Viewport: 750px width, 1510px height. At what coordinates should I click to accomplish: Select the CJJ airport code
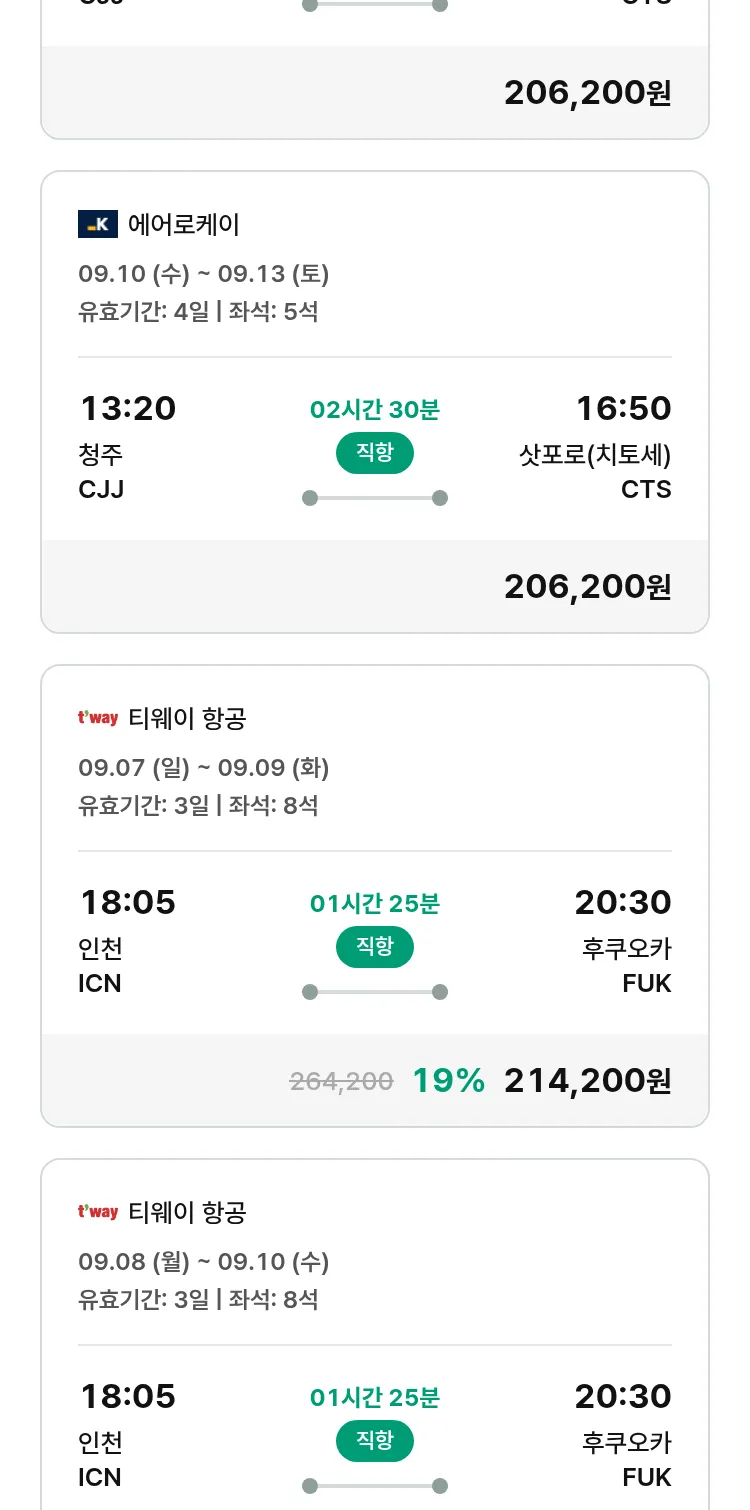pos(101,490)
